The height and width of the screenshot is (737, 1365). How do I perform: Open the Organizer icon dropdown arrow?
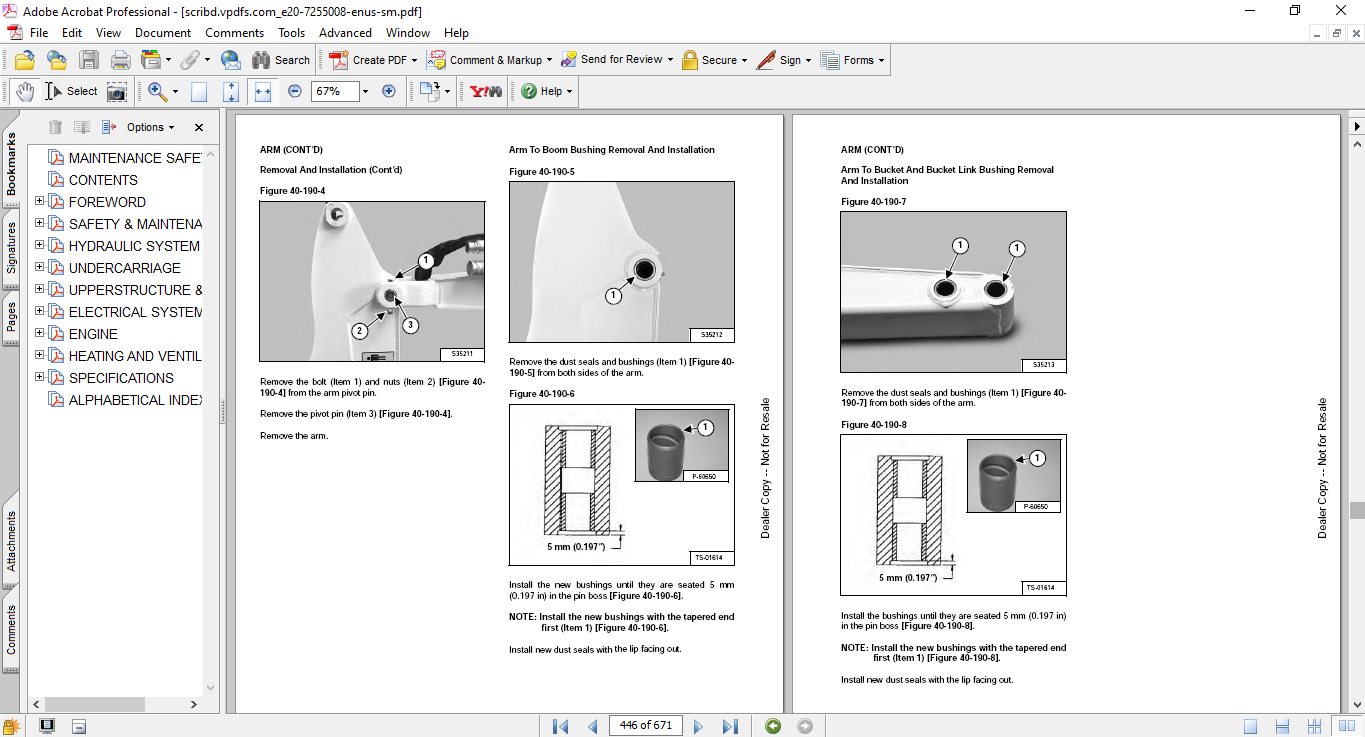coord(169,60)
